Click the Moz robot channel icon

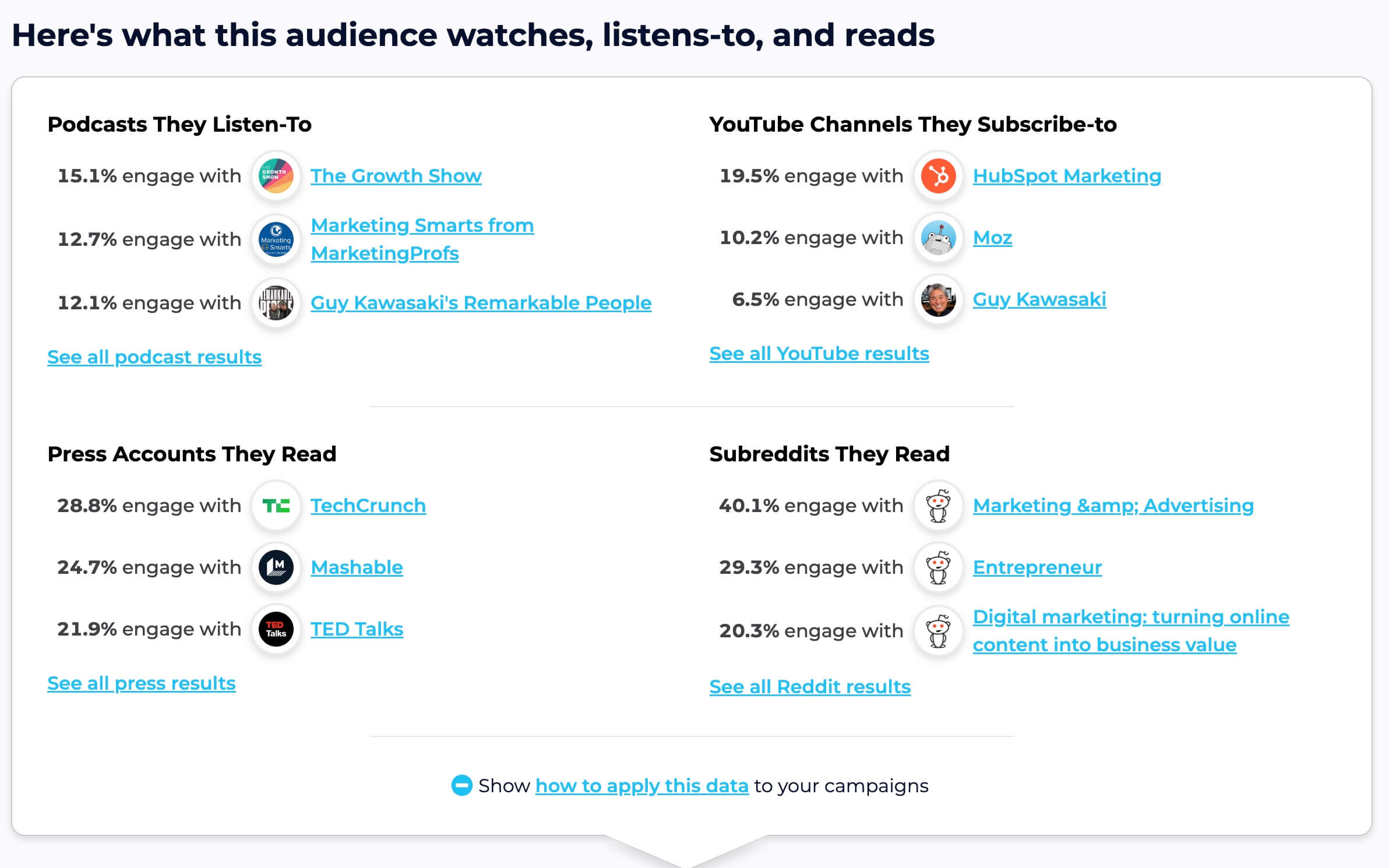939,238
